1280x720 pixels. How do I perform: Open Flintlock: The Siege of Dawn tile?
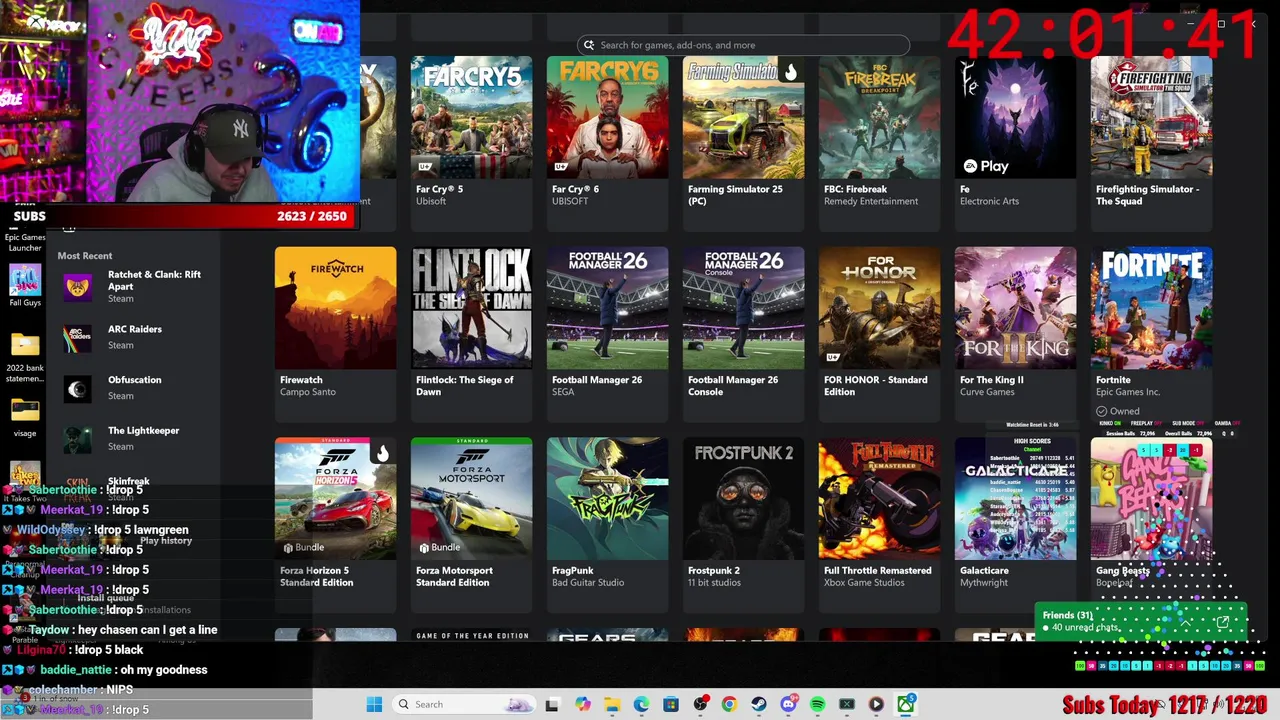click(x=471, y=334)
